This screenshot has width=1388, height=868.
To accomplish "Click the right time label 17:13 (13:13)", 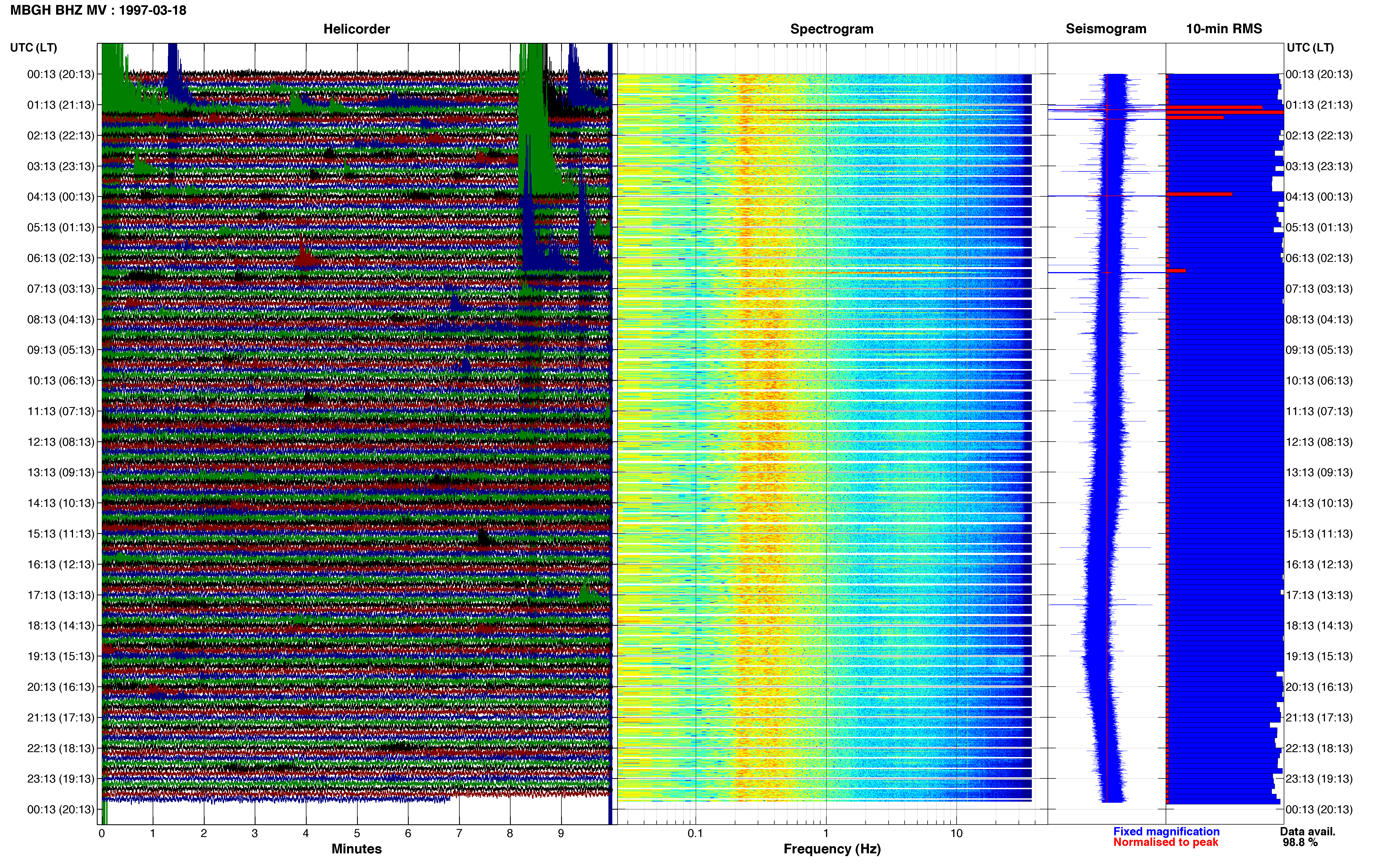I will (1319, 595).
